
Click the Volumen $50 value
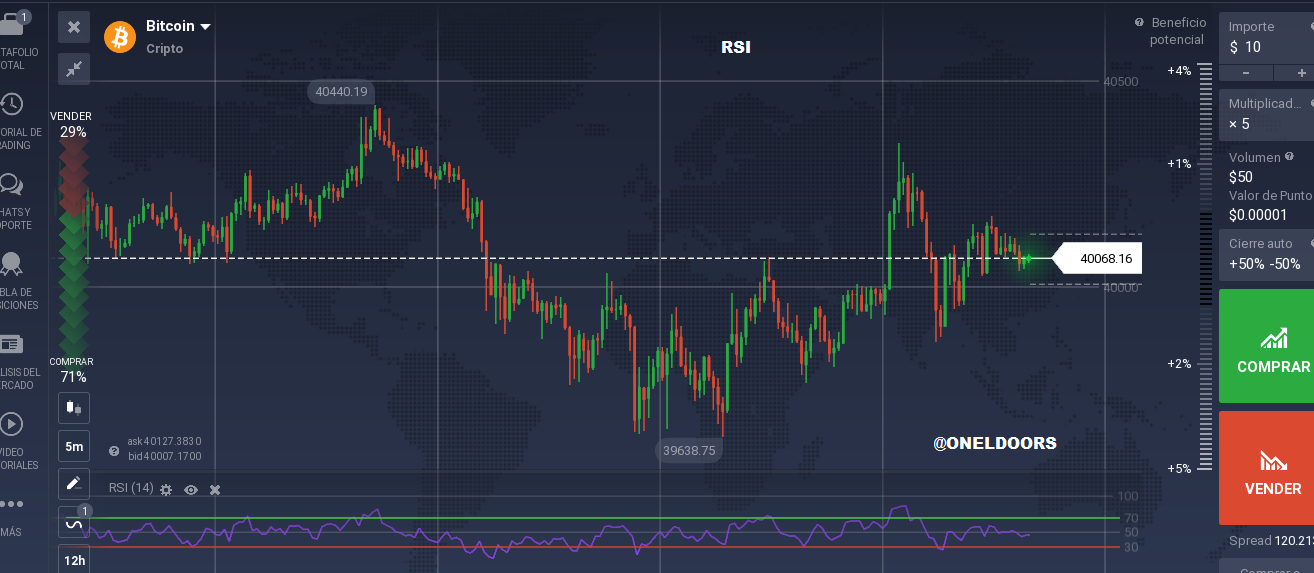1241,177
